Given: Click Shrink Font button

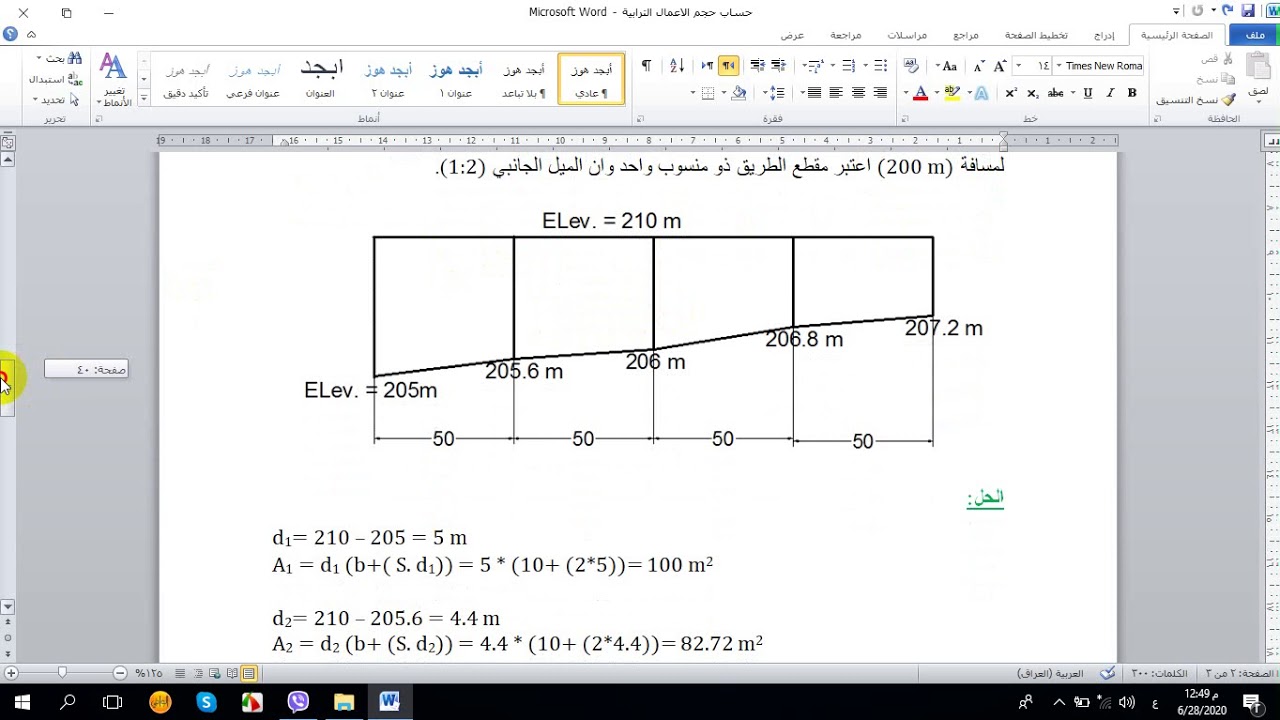Looking at the screenshot, I should point(980,66).
